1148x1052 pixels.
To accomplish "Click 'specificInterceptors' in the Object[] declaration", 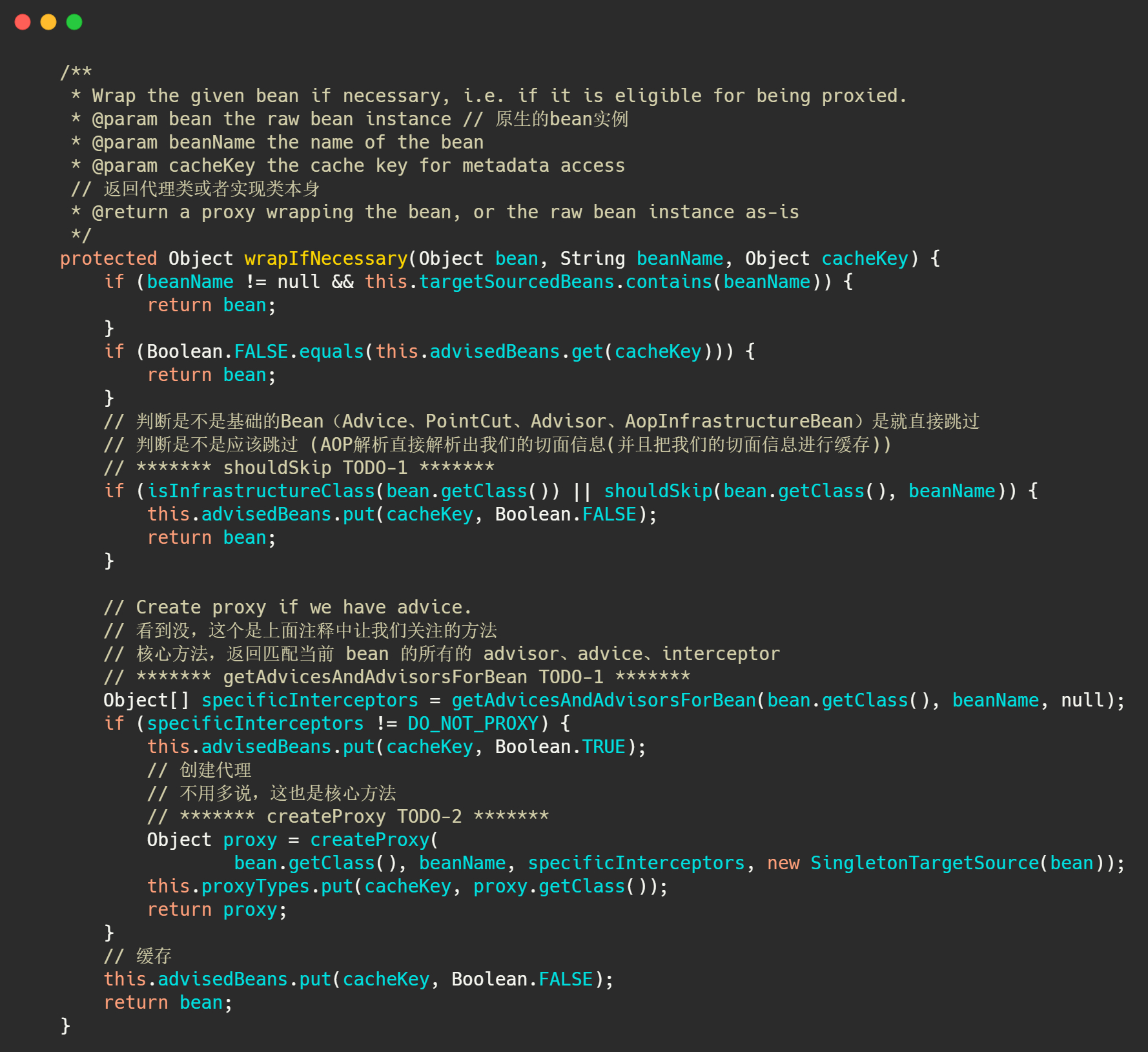I will [309, 700].
